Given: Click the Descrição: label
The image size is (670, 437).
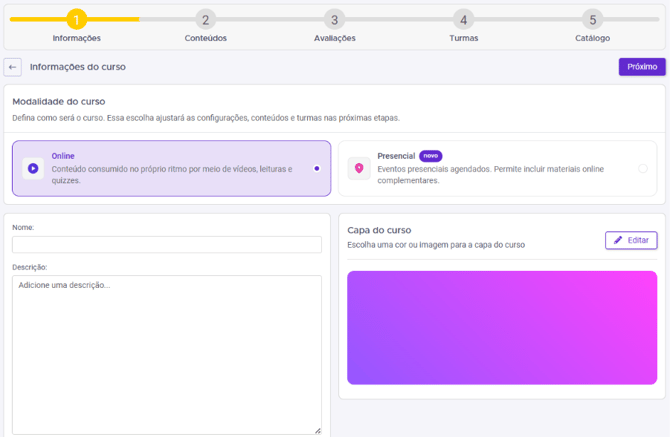Looking at the screenshot, I should tap(29, 267).
